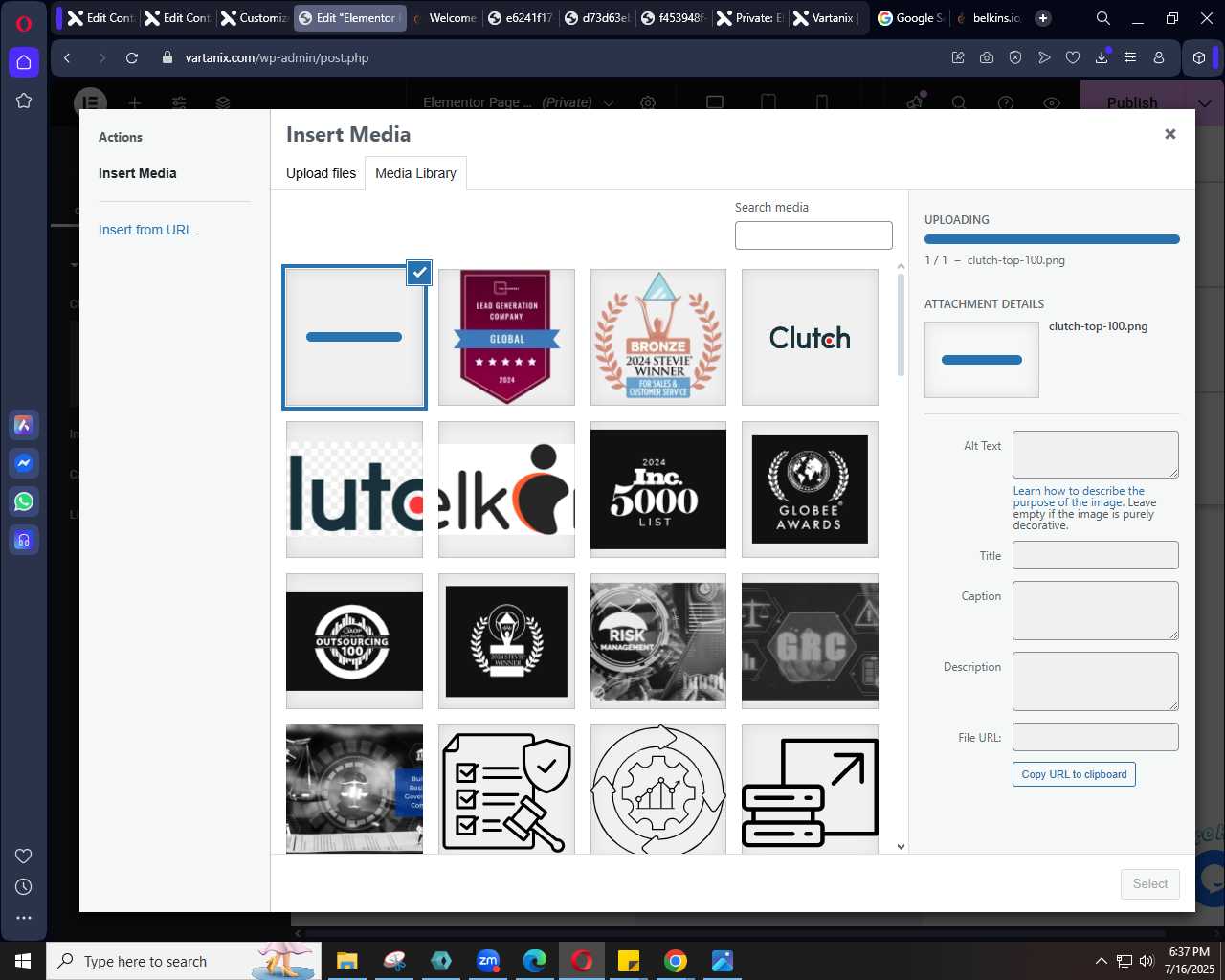
Task: Open Elementor structure layers icon
Action: pos(223,102)
